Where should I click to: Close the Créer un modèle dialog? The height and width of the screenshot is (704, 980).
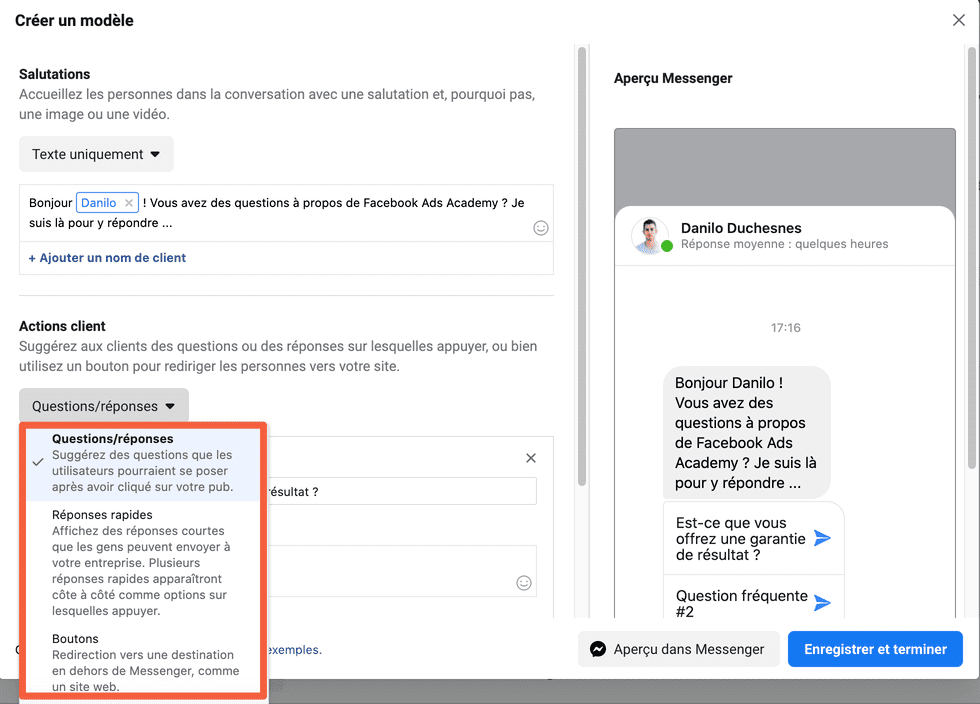click(958, 20)
